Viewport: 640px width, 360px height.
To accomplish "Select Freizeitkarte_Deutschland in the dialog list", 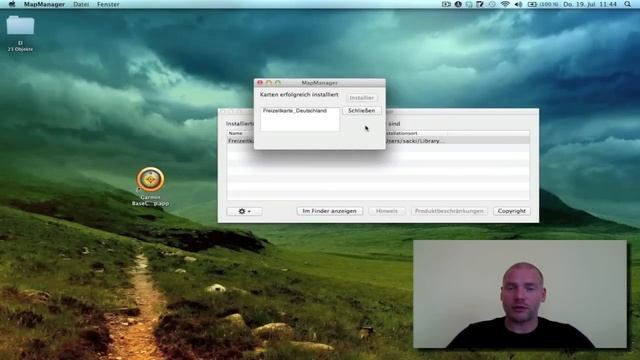I will point(295,111).
